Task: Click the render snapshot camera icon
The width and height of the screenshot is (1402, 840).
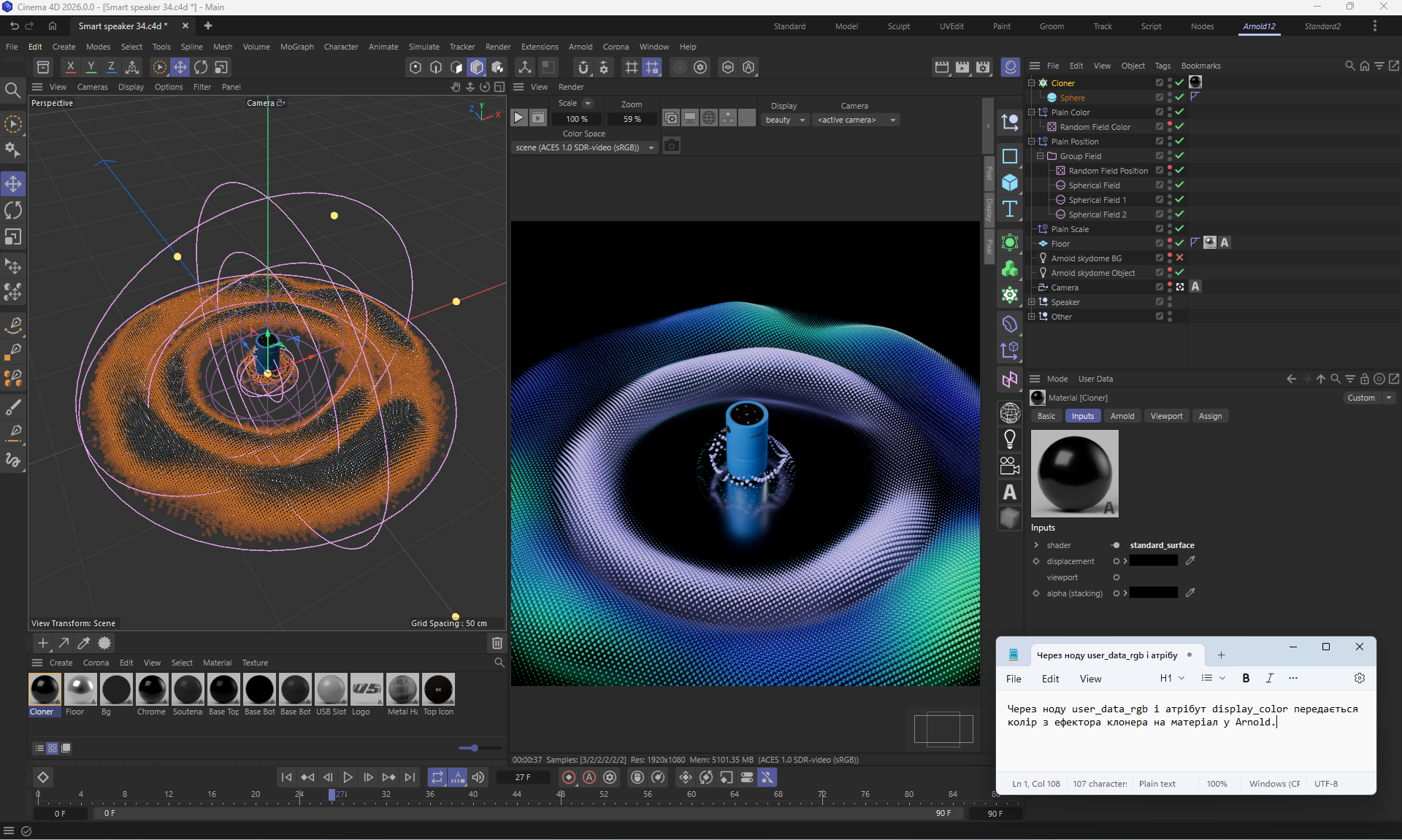Action: (672, 145)
